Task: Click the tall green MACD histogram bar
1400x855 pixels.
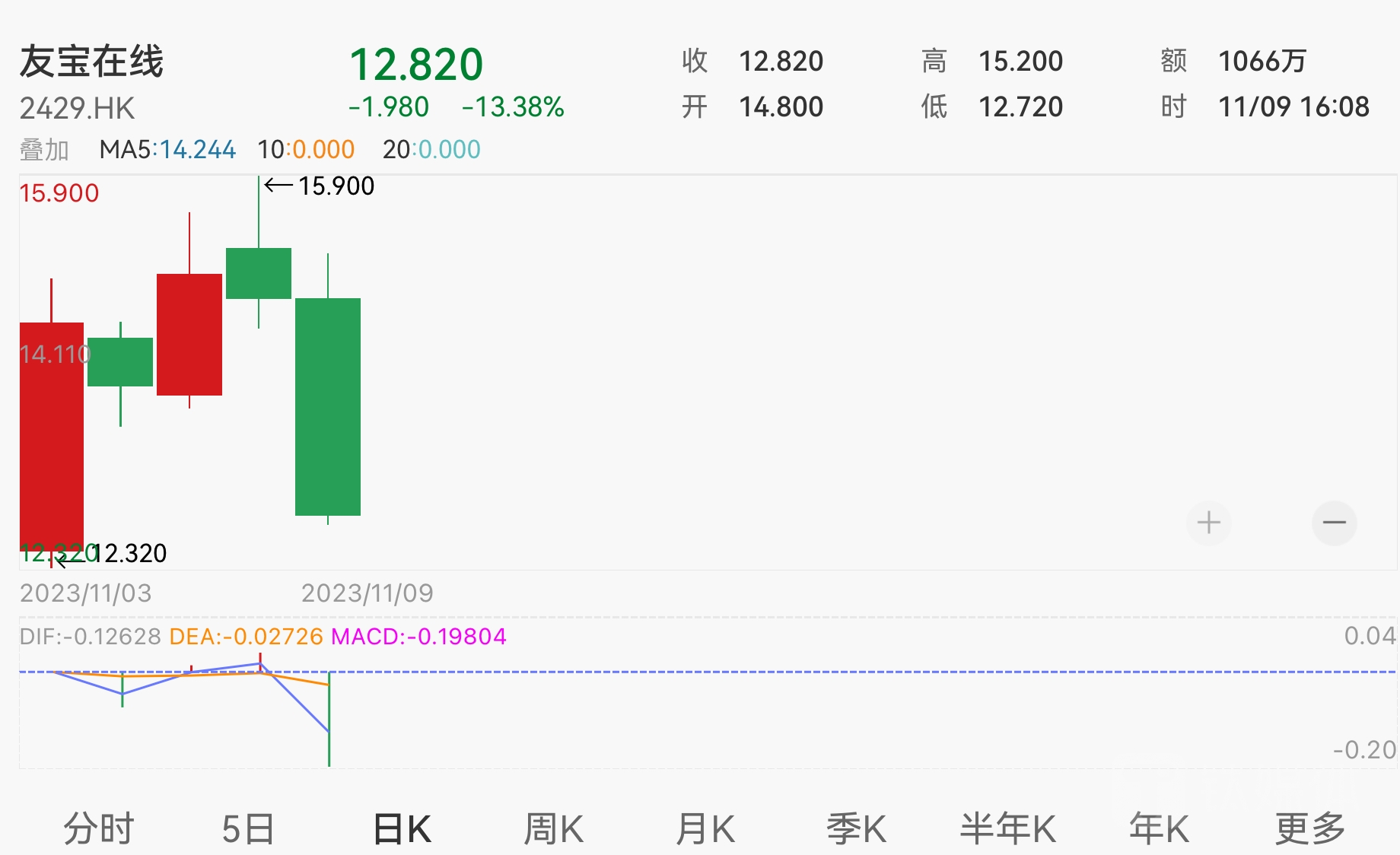Action: coord(329,719)
